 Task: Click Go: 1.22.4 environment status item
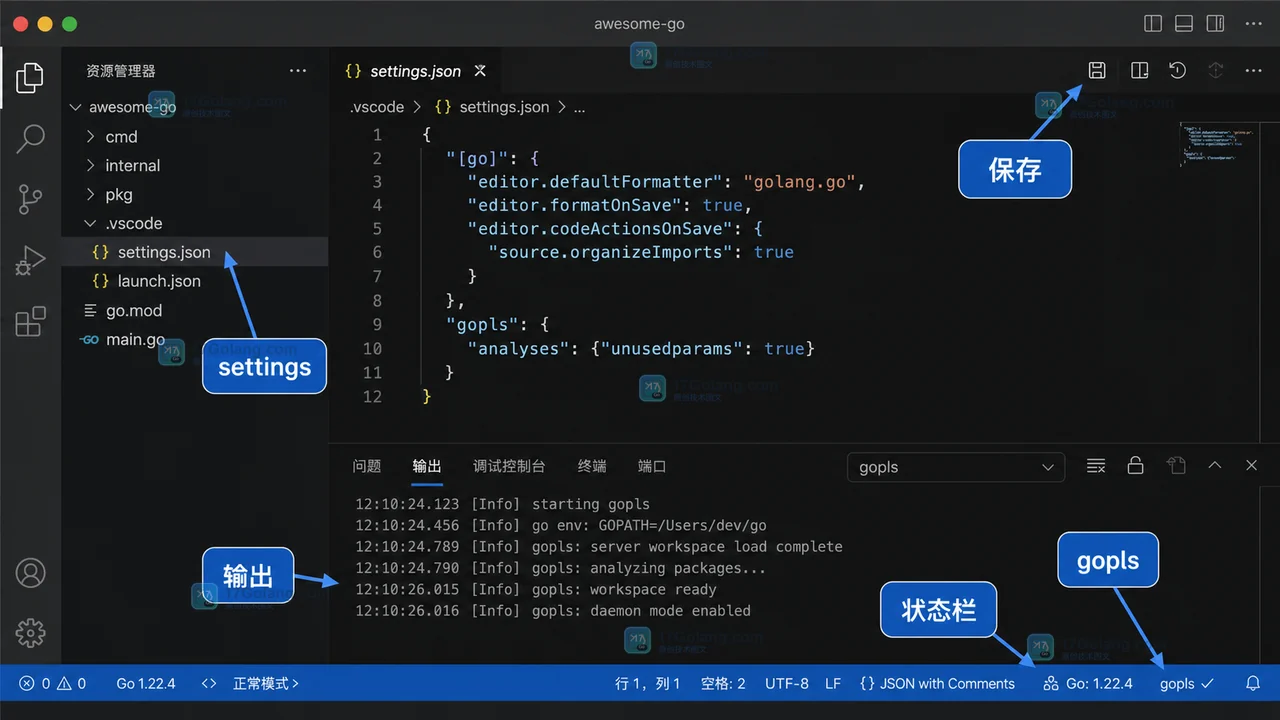1088,684
